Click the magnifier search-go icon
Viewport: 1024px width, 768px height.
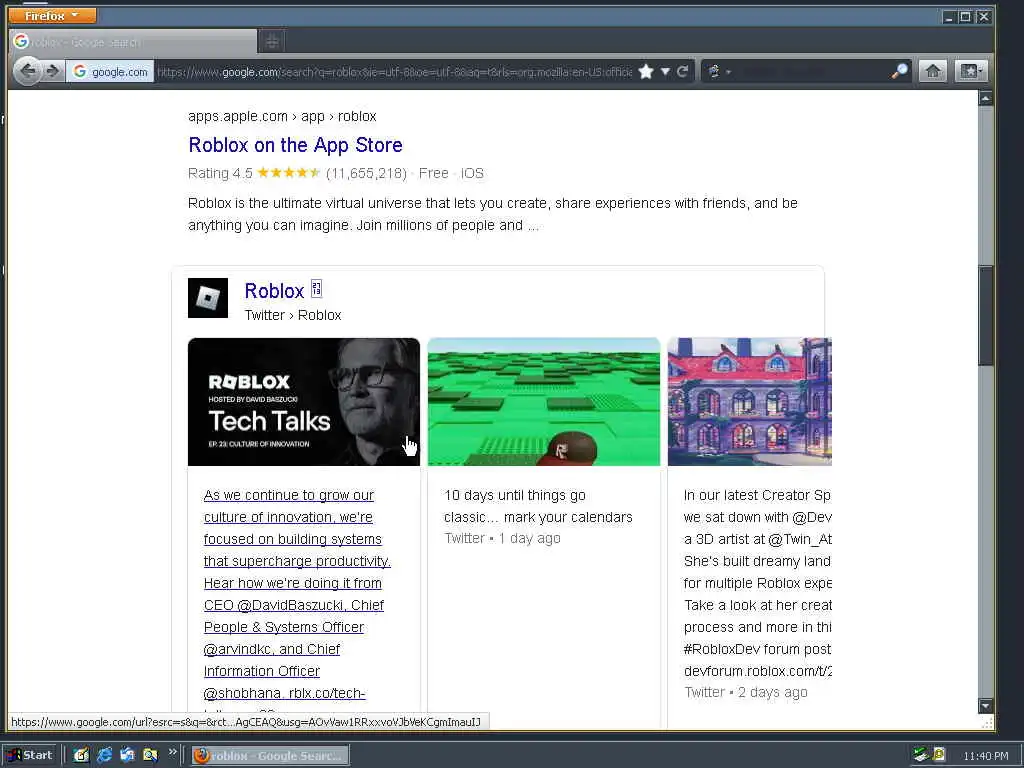click(x=899, y=71)
